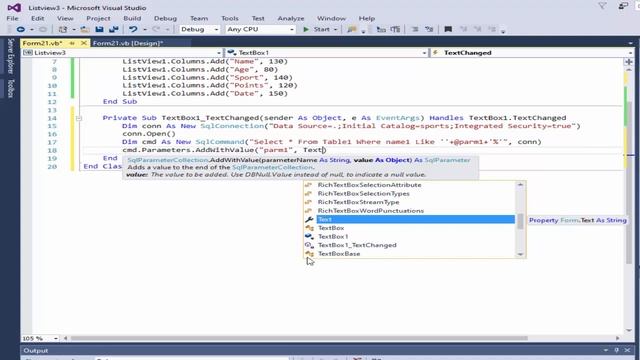Image resolution: width=640 pixels, height=360 pixels.
Task: Click the Find in Files icon
Action: [351, 29]
